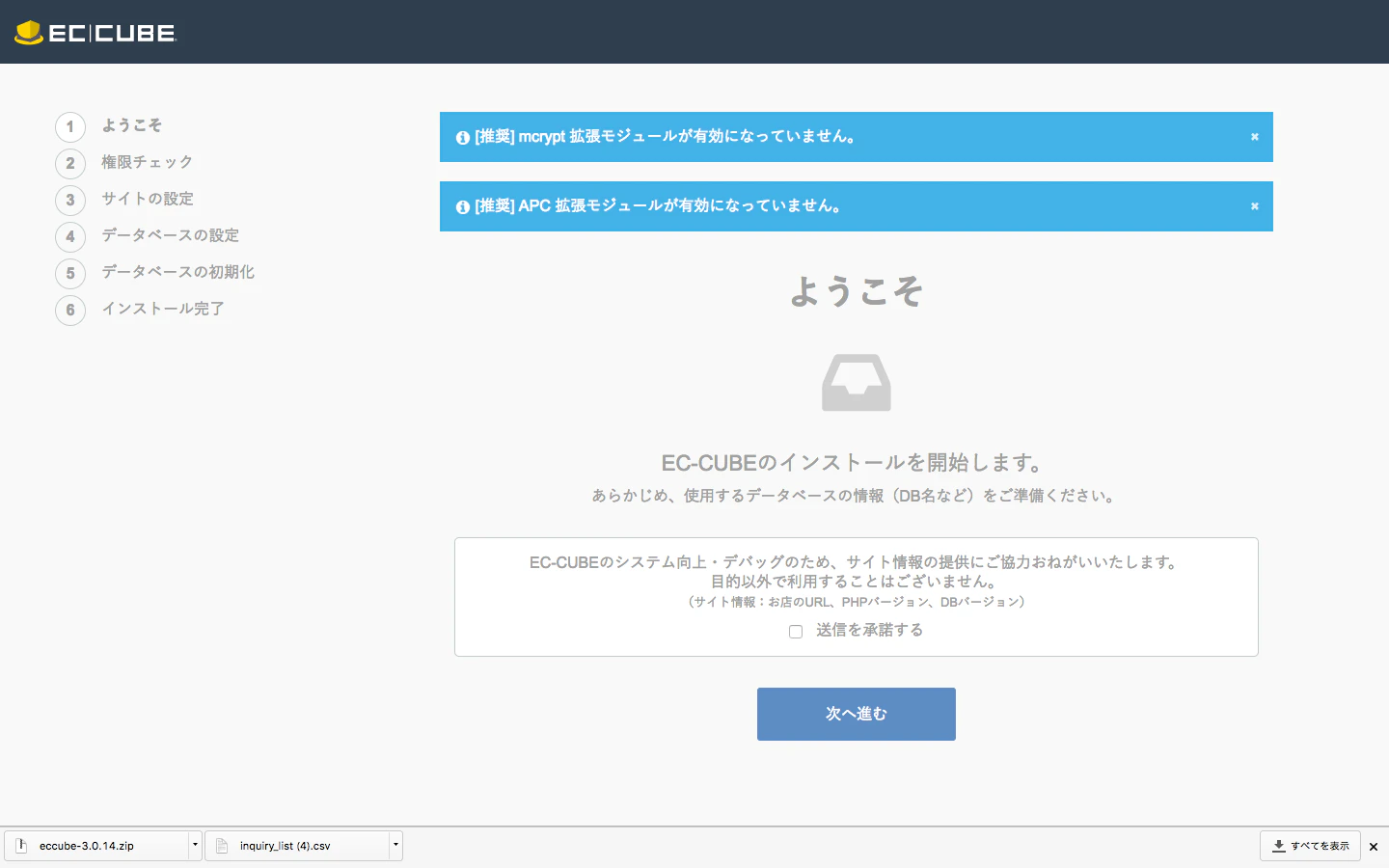Select step 1 circle ようこそ

click(70, 127)
